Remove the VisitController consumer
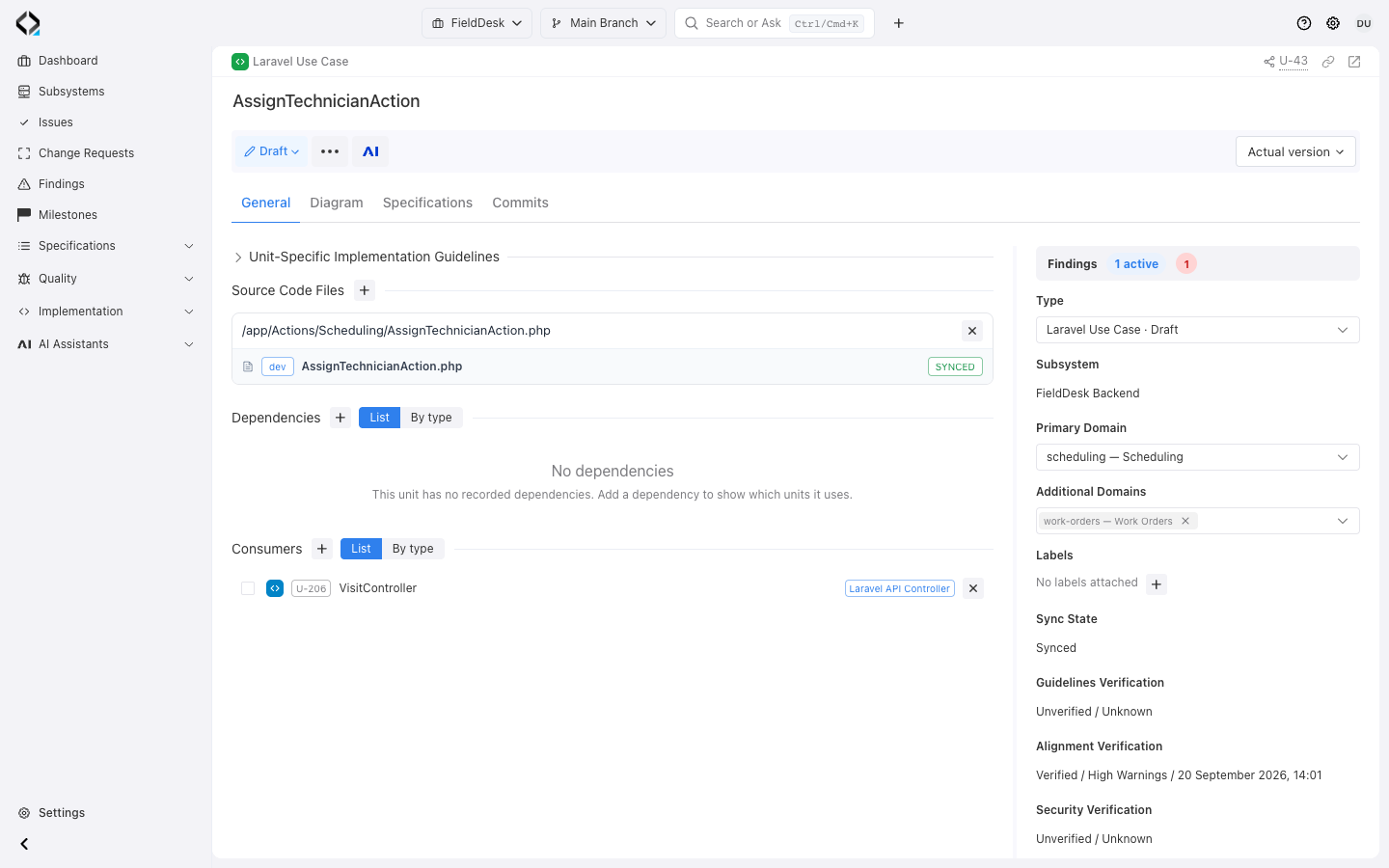 [973, 588]
